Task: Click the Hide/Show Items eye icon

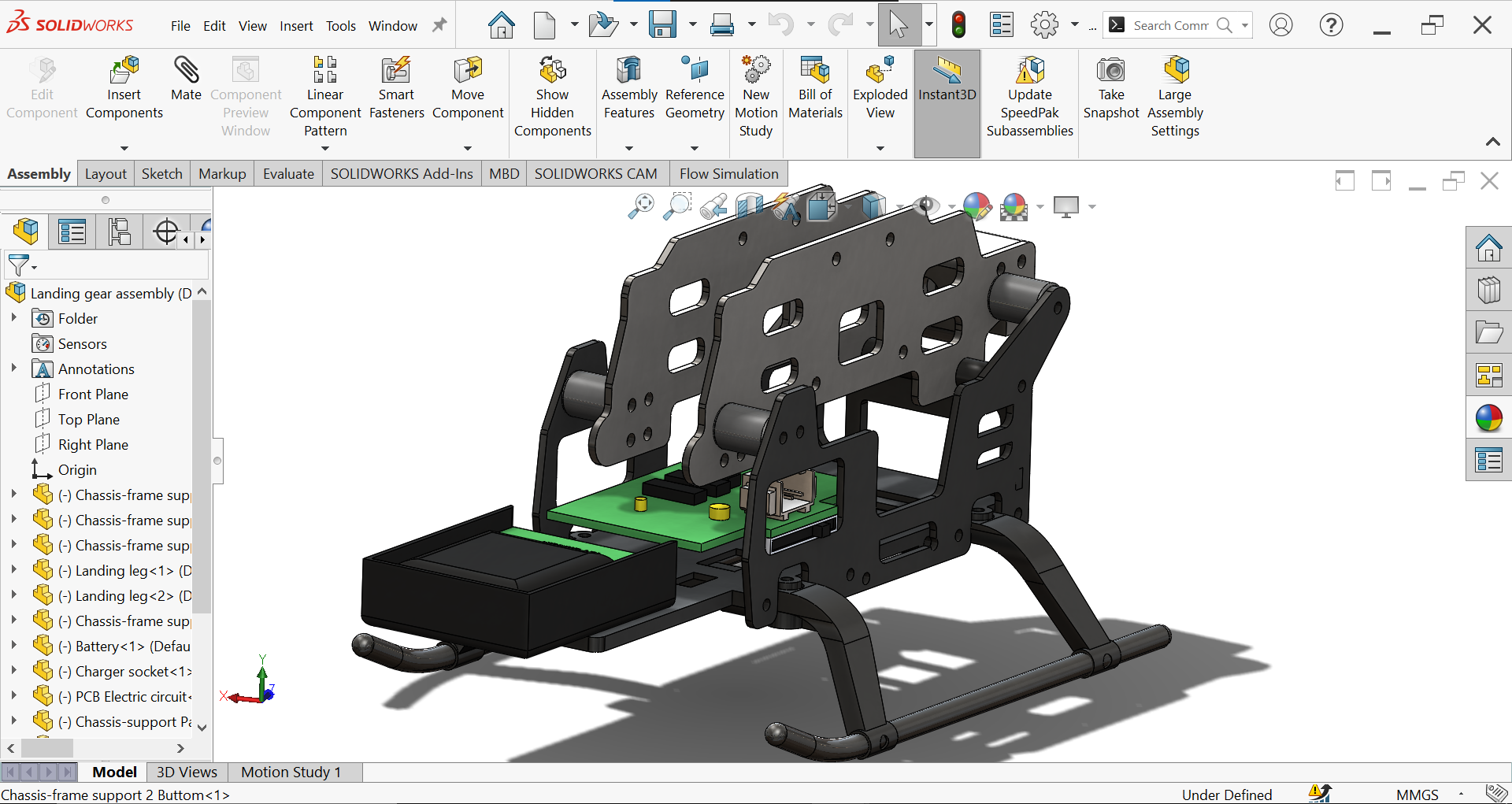Action: pos(926,206)
